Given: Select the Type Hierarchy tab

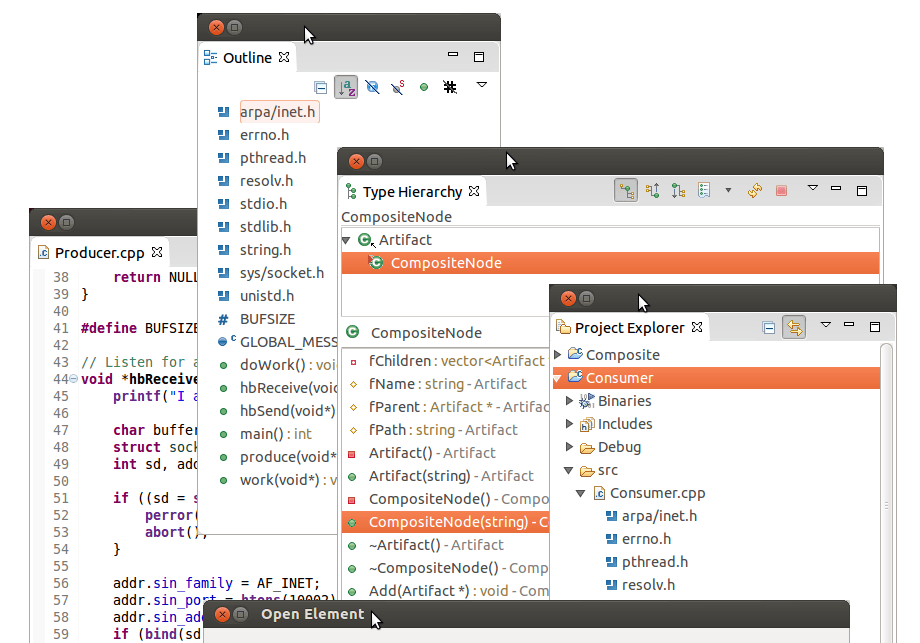Looking at the screenshot, I should [x=412, y=192].
